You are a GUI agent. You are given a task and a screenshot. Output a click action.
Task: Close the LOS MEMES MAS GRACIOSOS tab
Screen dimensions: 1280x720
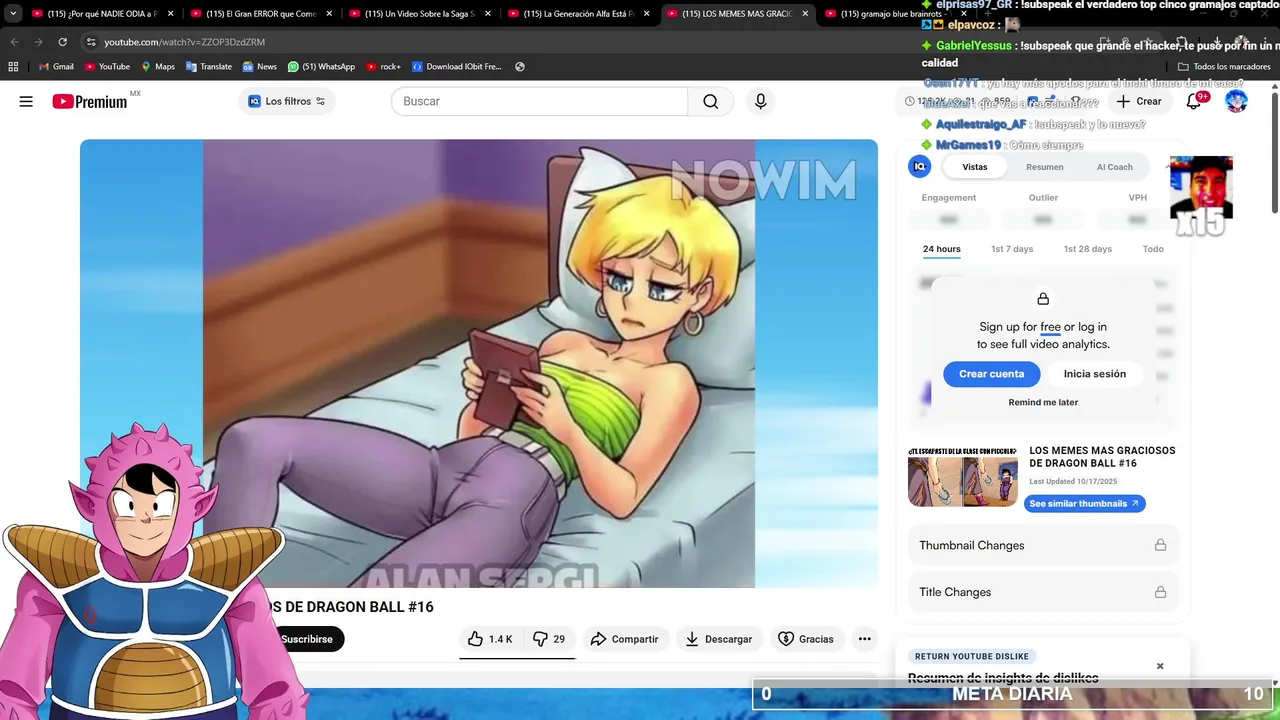point(805,14)
